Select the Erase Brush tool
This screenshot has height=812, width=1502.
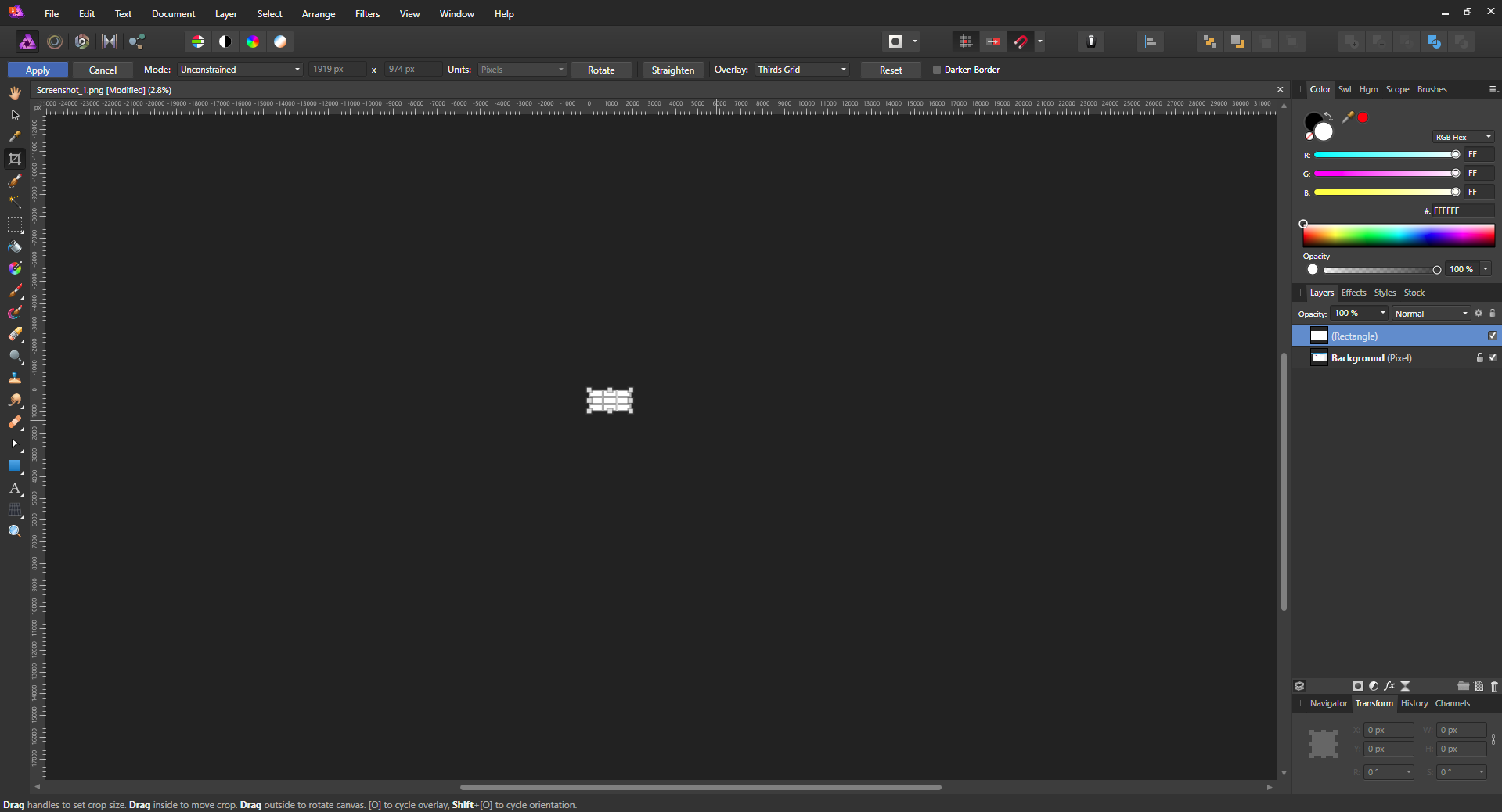(15, 335)
